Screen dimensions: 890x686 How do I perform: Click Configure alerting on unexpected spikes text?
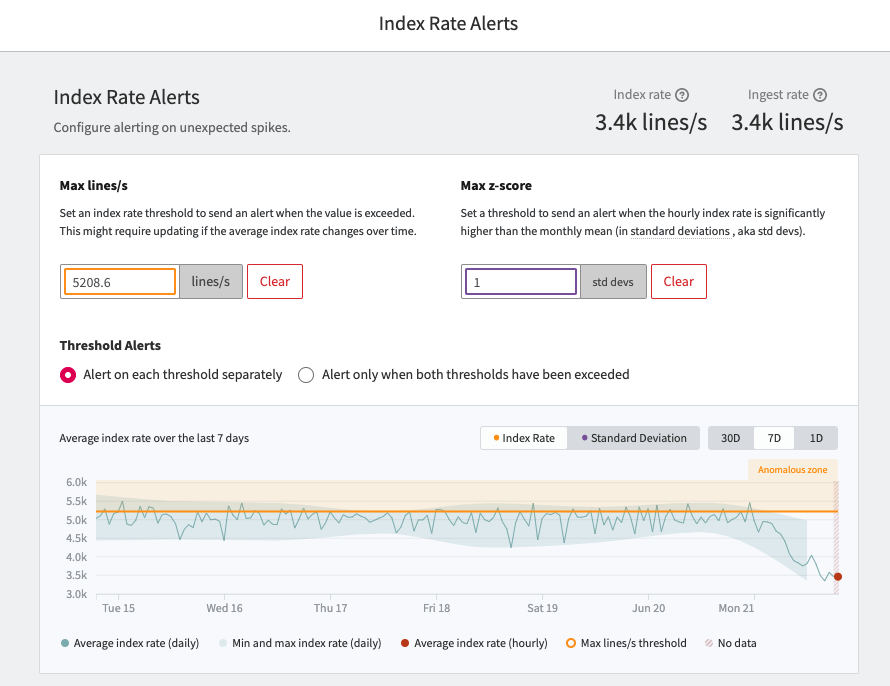click(172, 128)
